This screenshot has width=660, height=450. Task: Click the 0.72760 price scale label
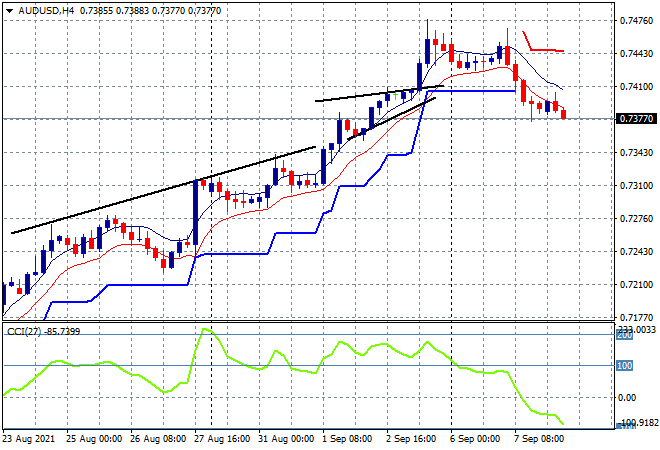click(x=636, y=218)
